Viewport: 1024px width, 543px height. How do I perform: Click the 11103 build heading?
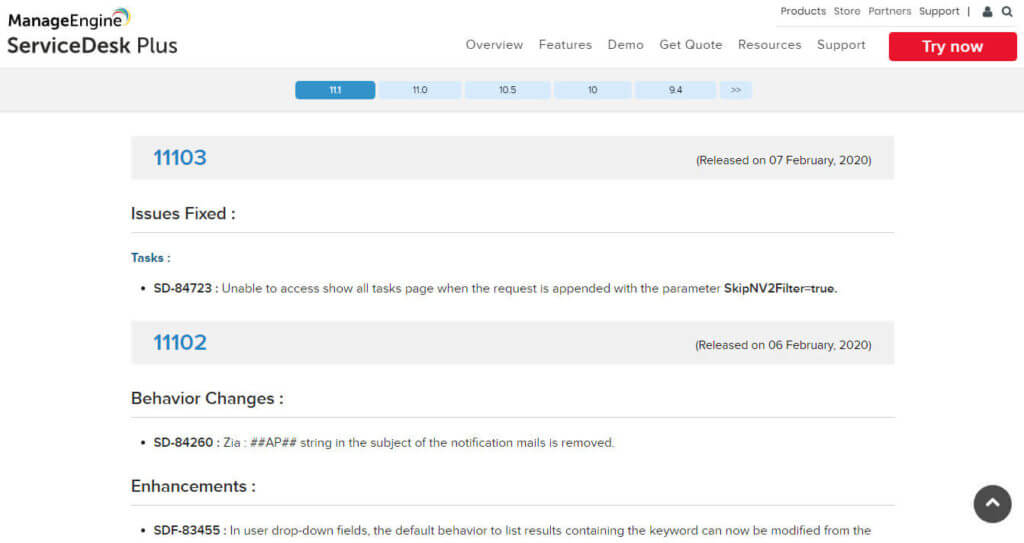180,157
